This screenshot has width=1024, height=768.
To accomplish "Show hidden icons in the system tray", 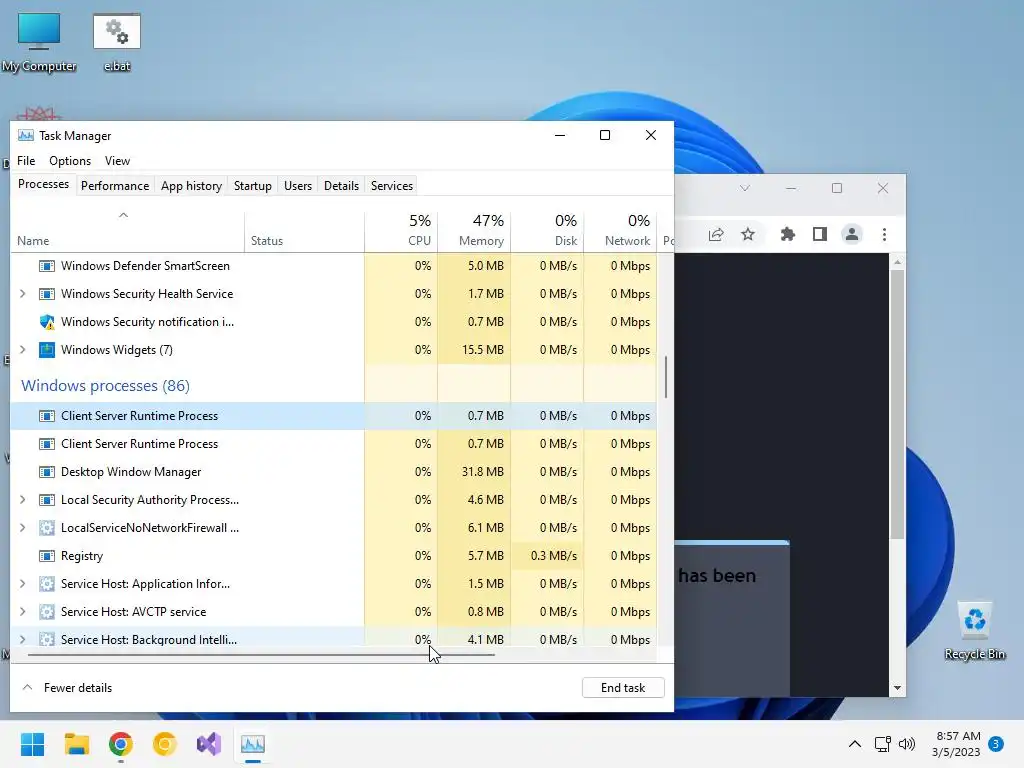I will (854, 744).
